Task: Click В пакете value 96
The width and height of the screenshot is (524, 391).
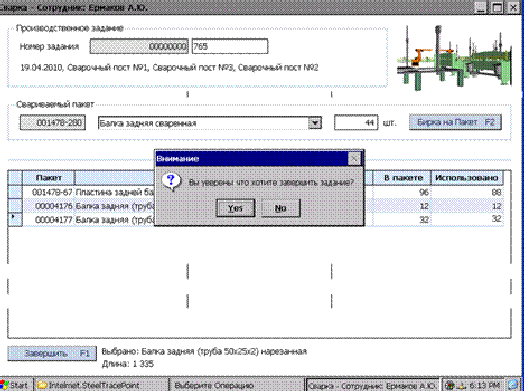Action: [424, 192]
